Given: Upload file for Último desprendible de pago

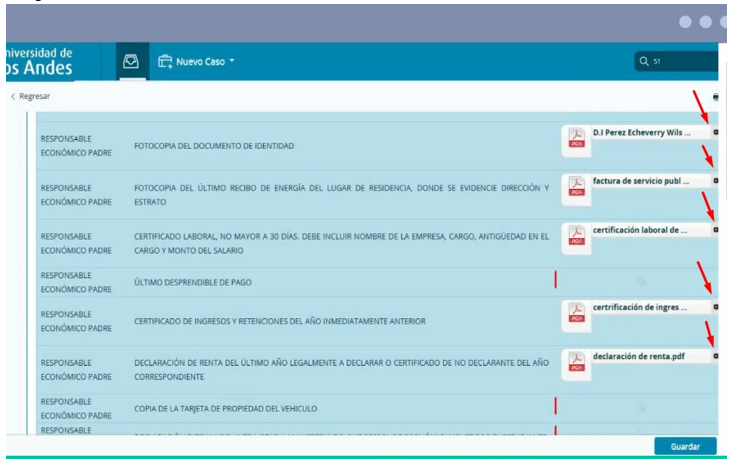Looking at the screenshot, I should 640,281.
